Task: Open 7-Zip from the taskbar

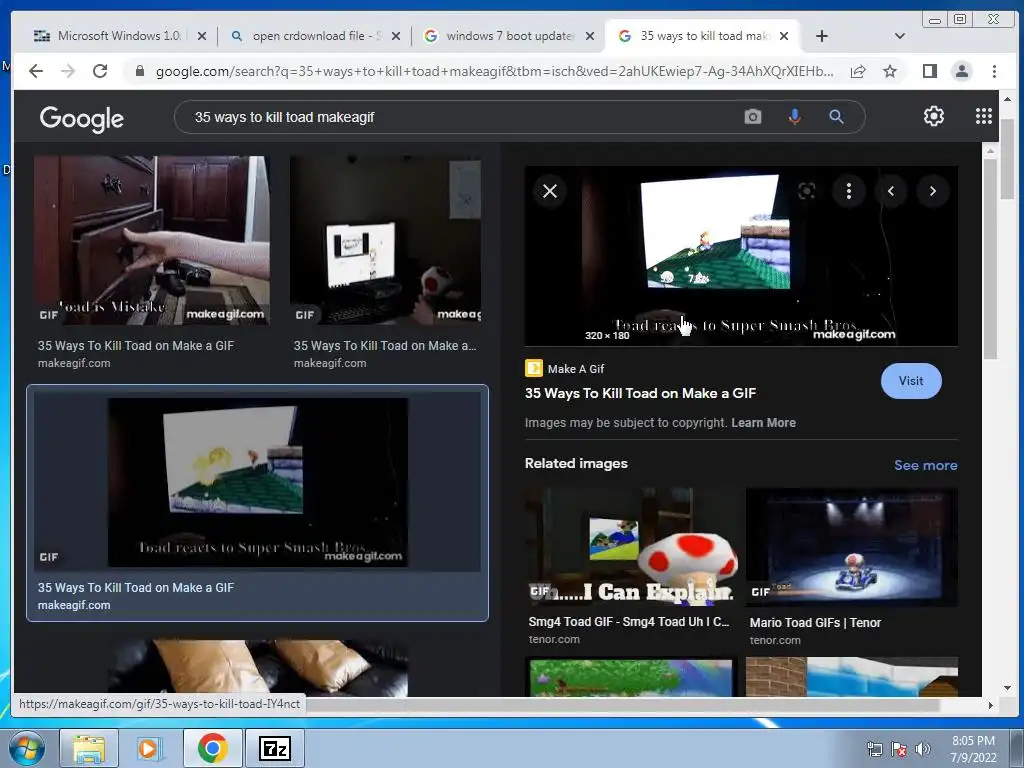Action: coord(274,748)
